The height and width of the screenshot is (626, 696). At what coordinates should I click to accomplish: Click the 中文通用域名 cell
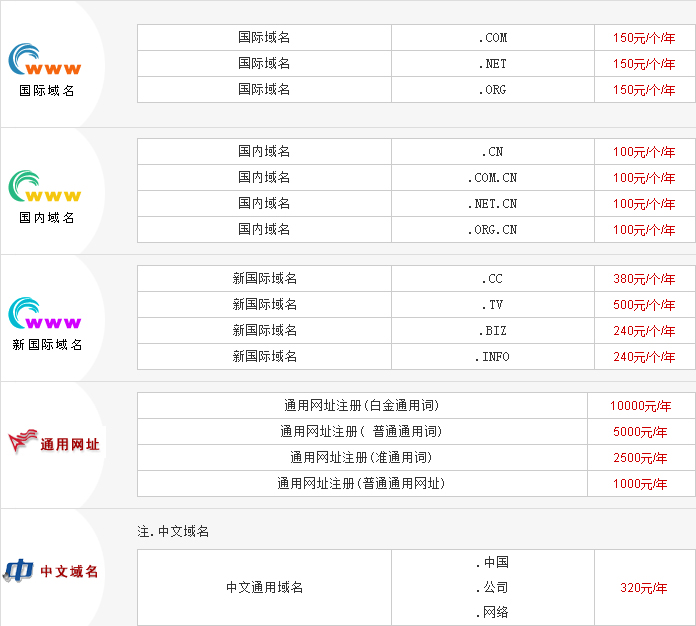(264, 588)
